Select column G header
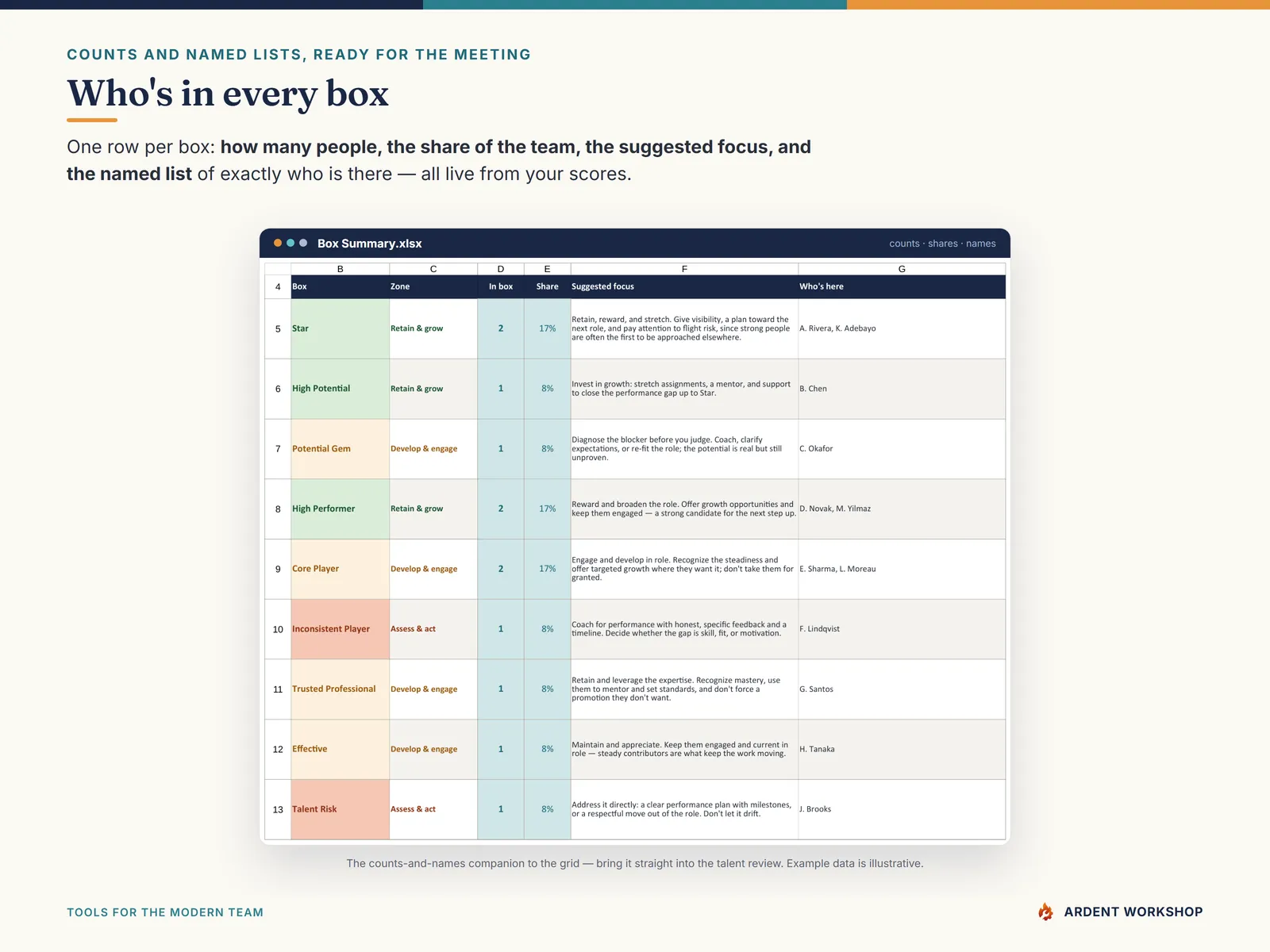 [x=902, y=269]
